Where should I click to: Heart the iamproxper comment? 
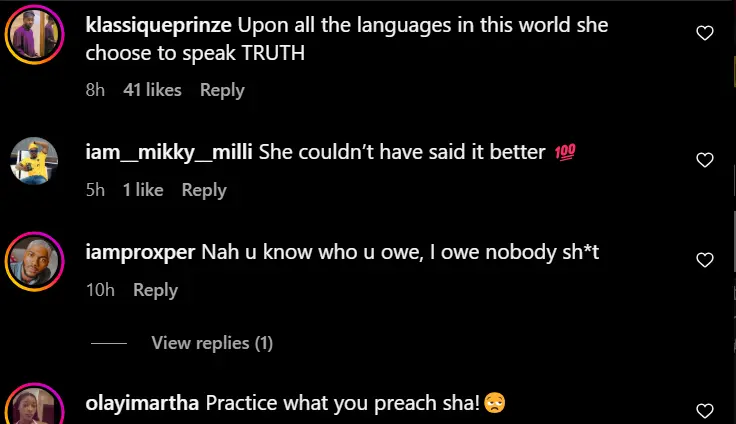[x=704, y=260]
